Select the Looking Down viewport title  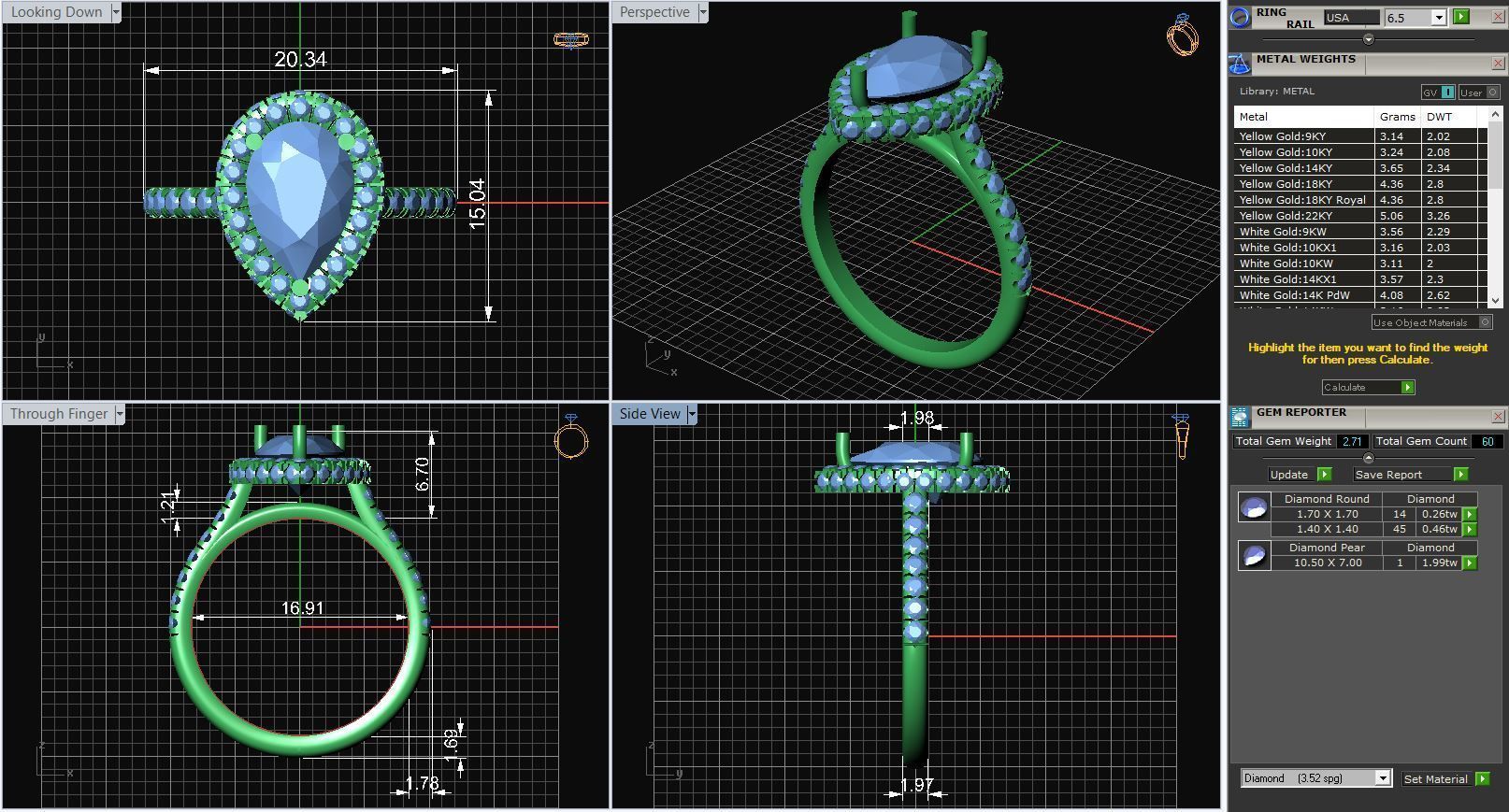click(56, 12)
